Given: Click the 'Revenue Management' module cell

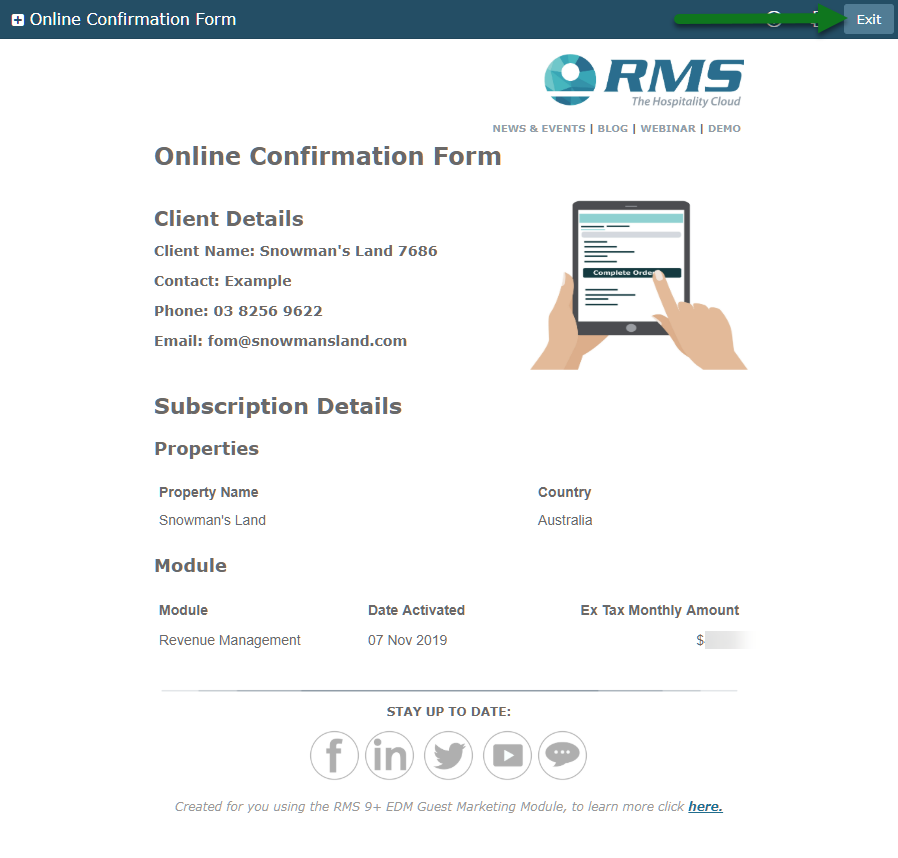Looking at the screenshot, I should [230, 640].
